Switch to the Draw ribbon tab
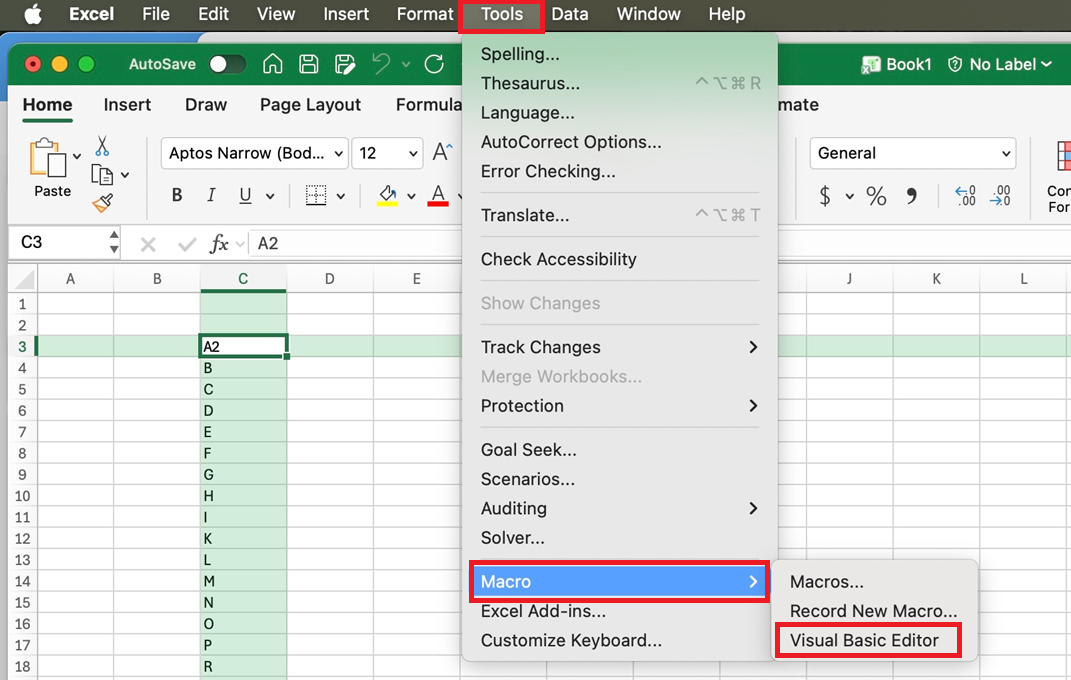1071x680 pixels. [x=206, y=104]
